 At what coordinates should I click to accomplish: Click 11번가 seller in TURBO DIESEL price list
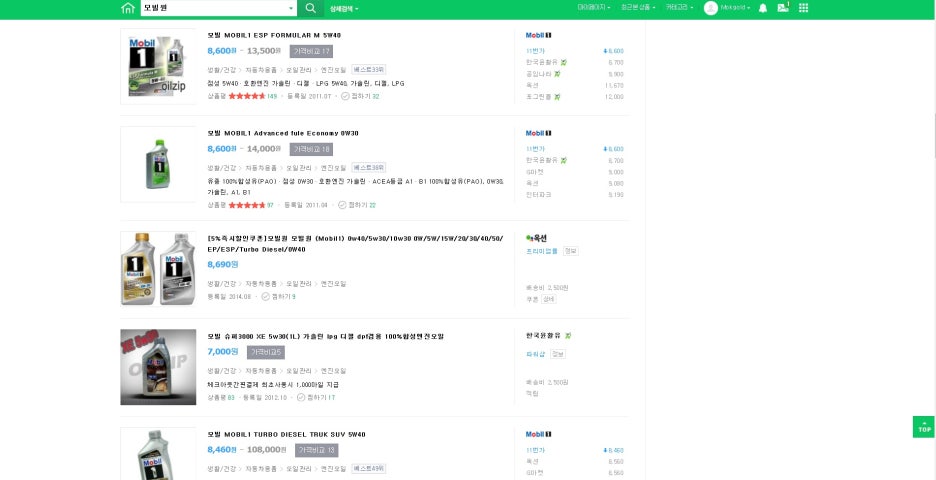[535, 450]
